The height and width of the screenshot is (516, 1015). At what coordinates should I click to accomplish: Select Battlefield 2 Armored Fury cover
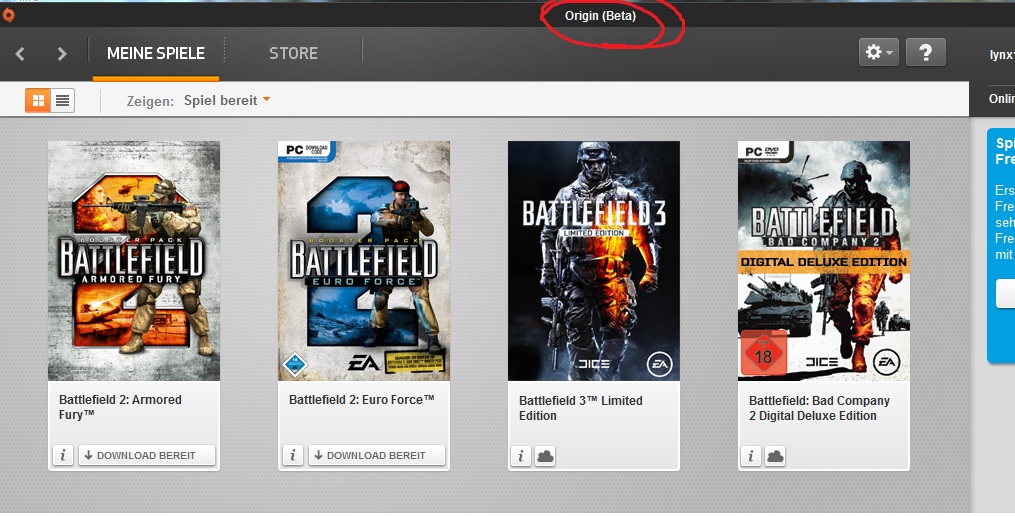134,261
